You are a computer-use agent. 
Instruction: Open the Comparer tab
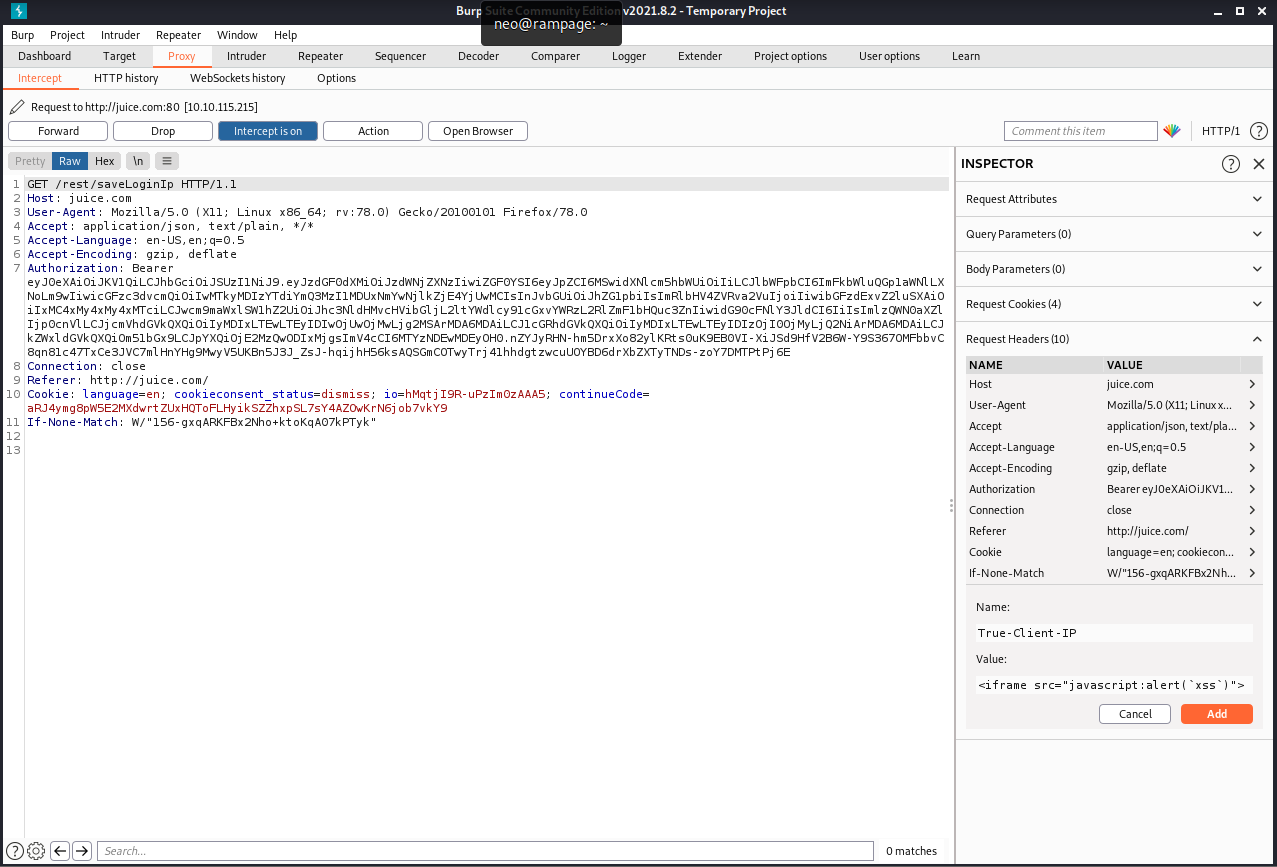(555, 56)
